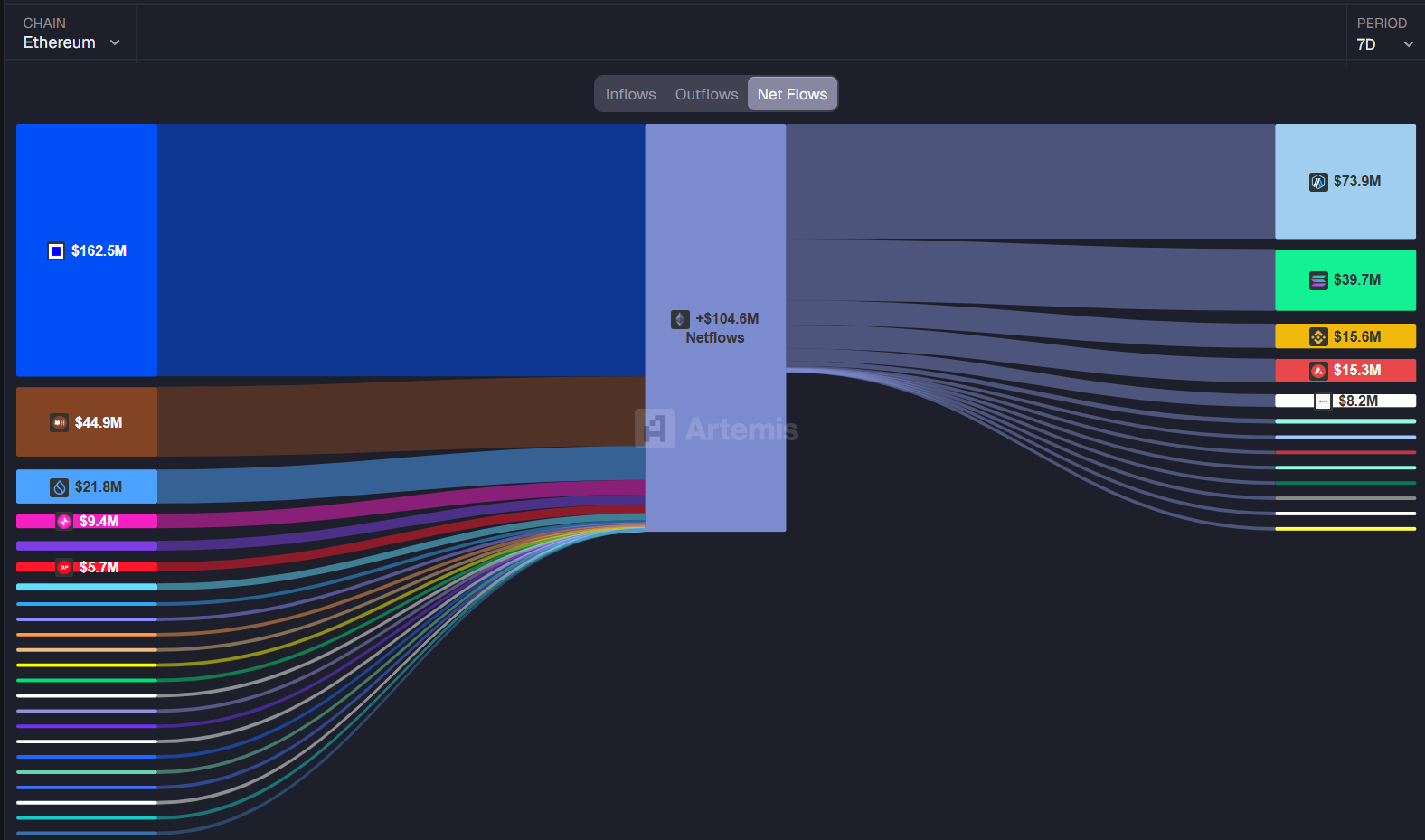Click the brown flow from $44.9M node
The height and width of the screenshot is (840, 1425).
(x=401, y=418)
